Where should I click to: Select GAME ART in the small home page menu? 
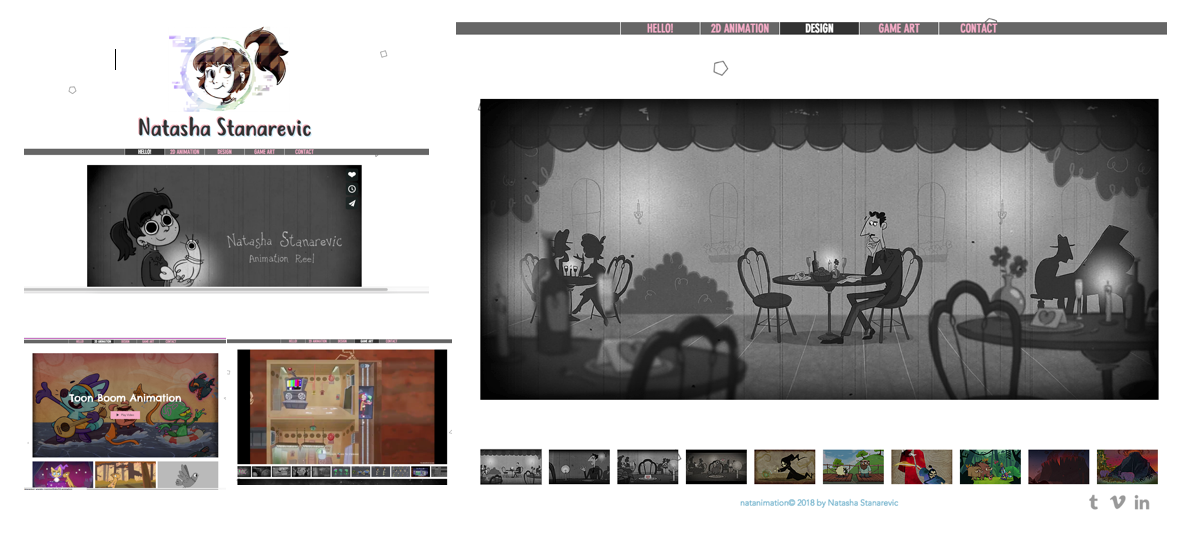[x=265, y=152]
